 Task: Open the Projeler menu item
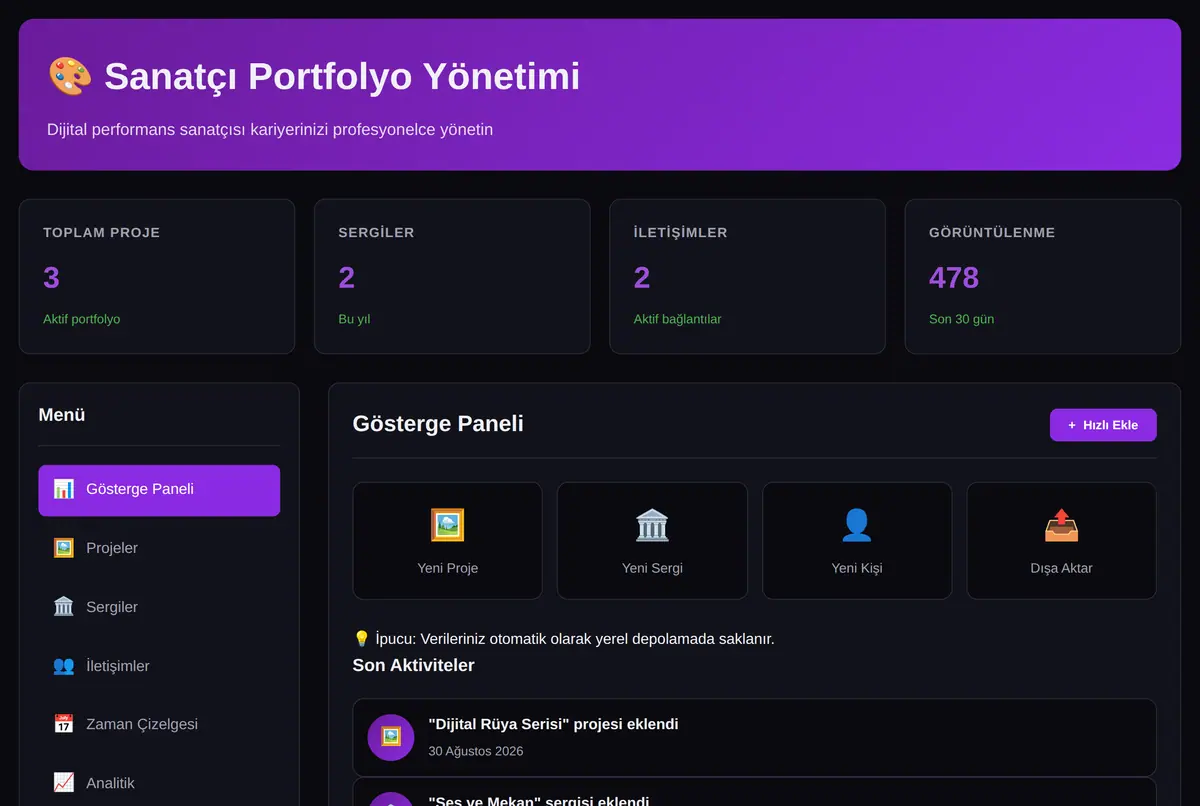pos(159,548)
